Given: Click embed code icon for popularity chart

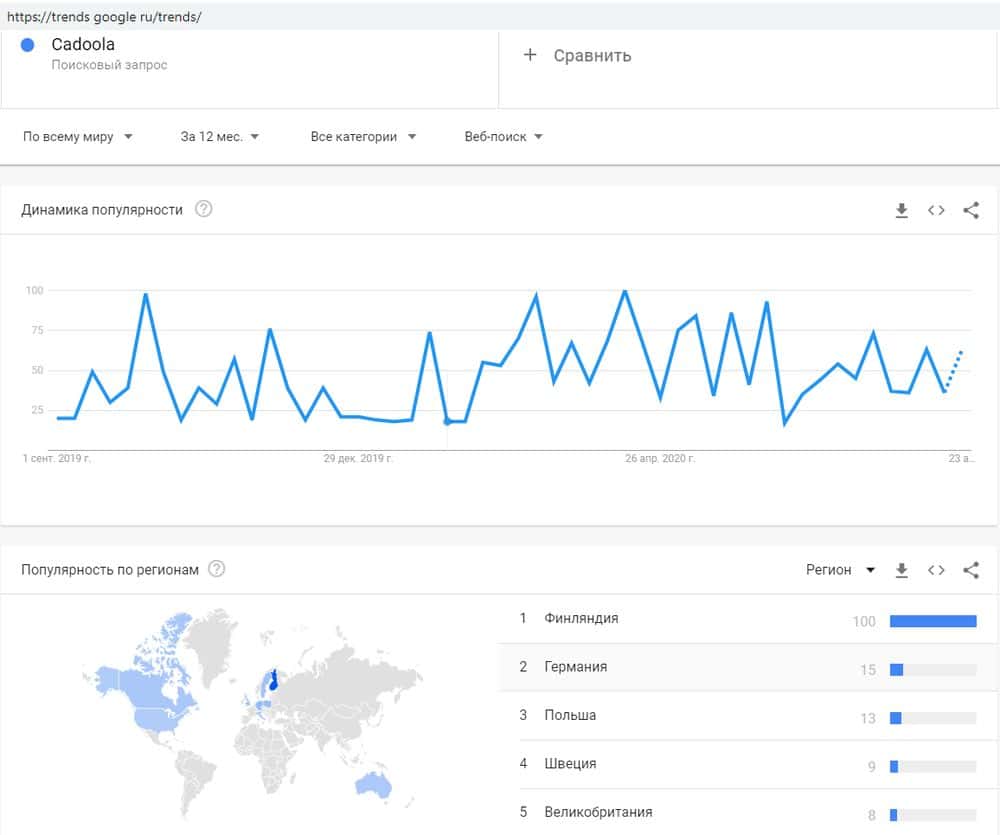Looking at the screenshot, I should pos(936,210).
